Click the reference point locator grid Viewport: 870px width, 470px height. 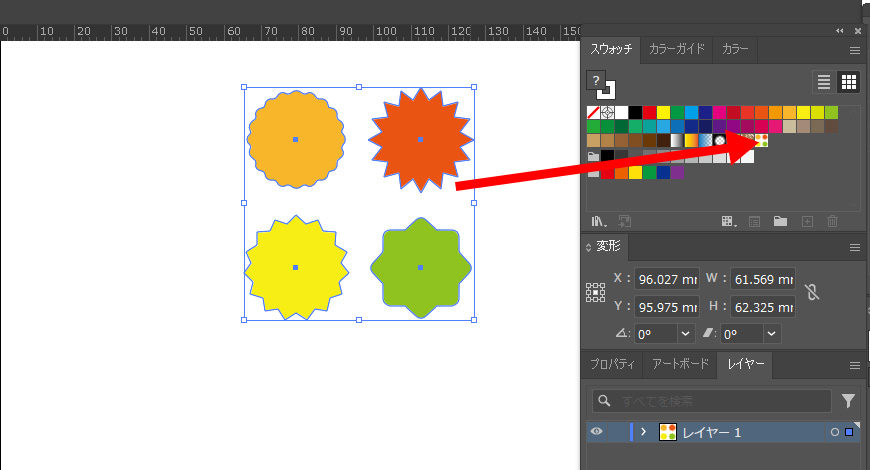pos(596,292)
